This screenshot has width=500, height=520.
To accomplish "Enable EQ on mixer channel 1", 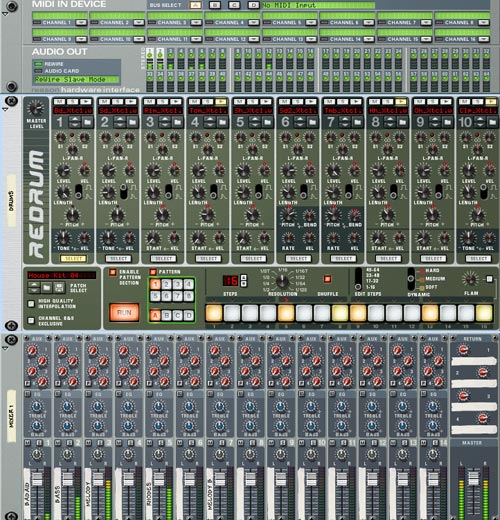I will [x=27, y=394].
